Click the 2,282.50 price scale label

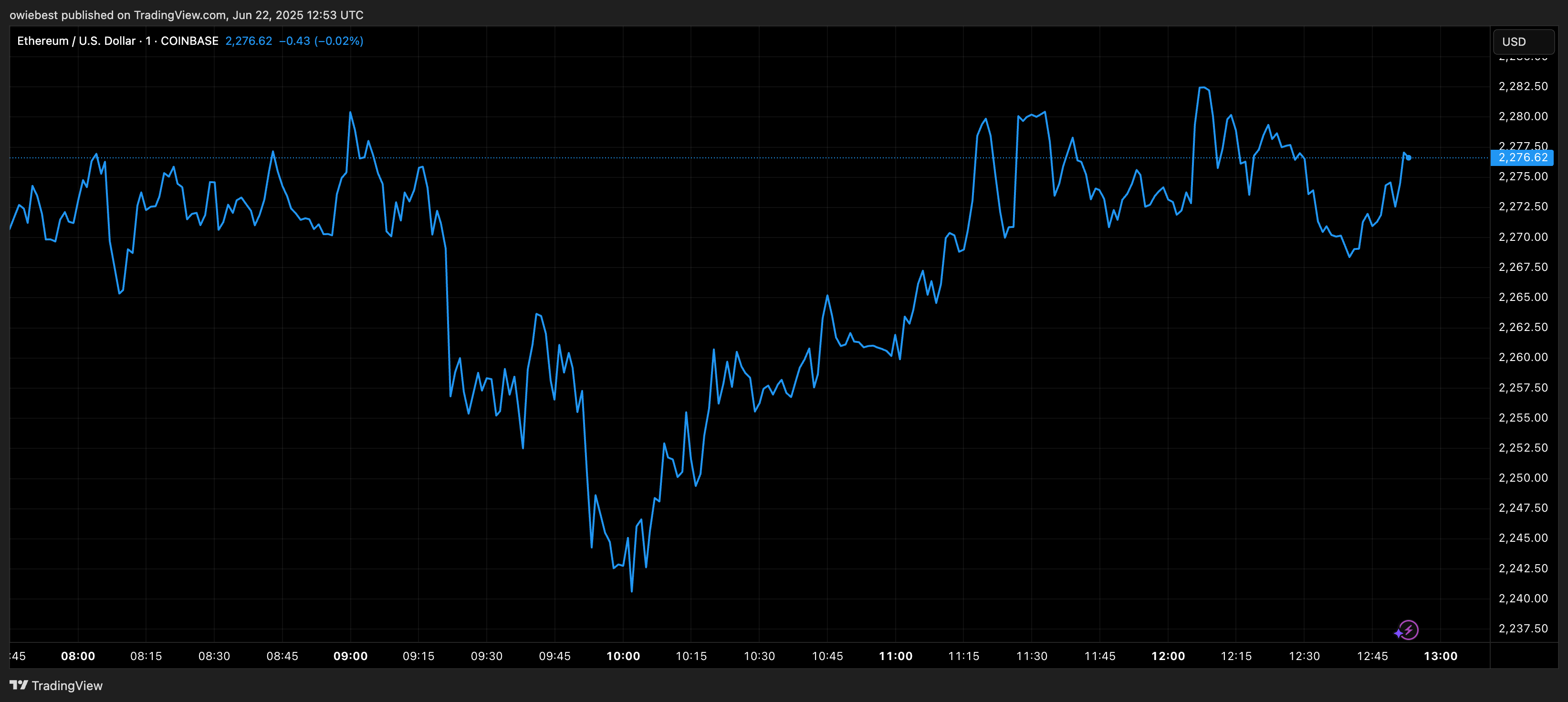[x=1523, y=86]
